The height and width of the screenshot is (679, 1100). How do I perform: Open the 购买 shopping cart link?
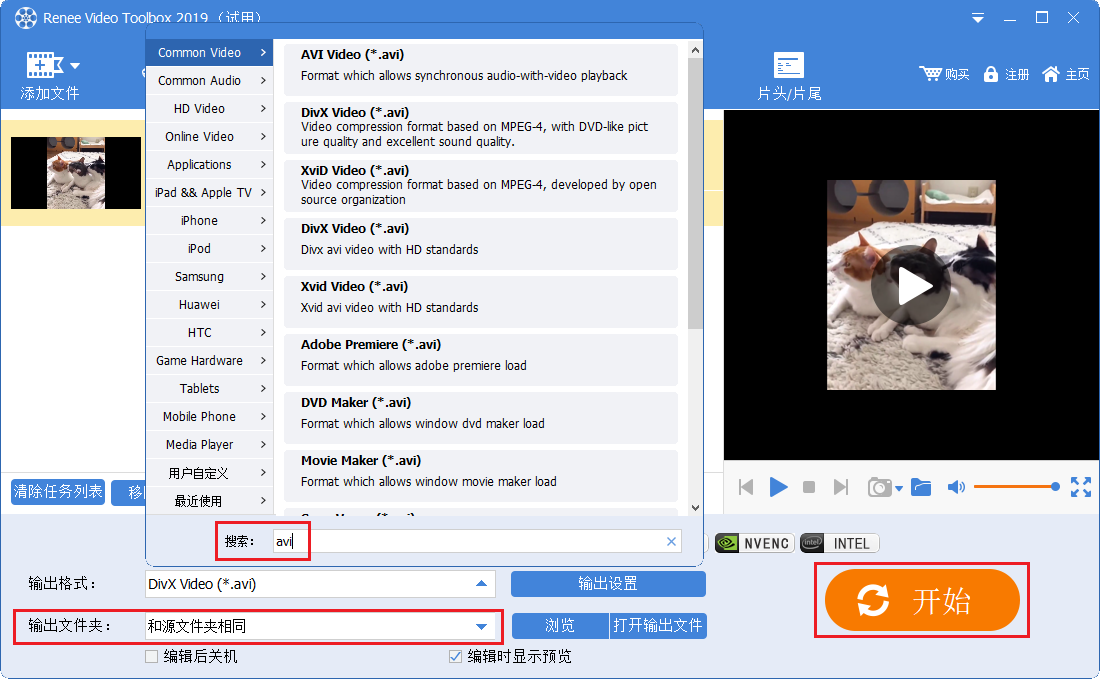(x=944, y=74)
